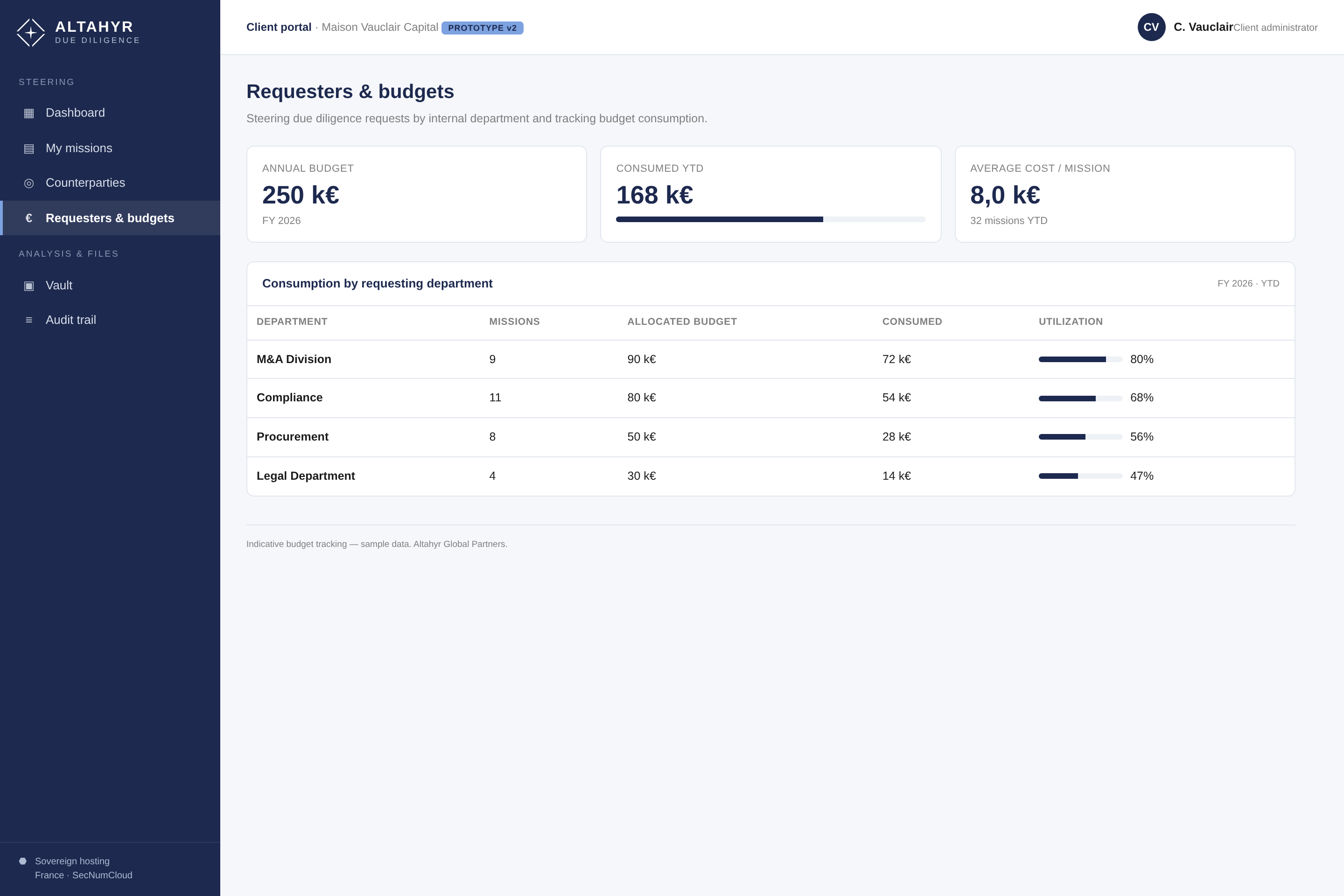
Task: Click the UTILIZATION column header
Action: 1071,322
